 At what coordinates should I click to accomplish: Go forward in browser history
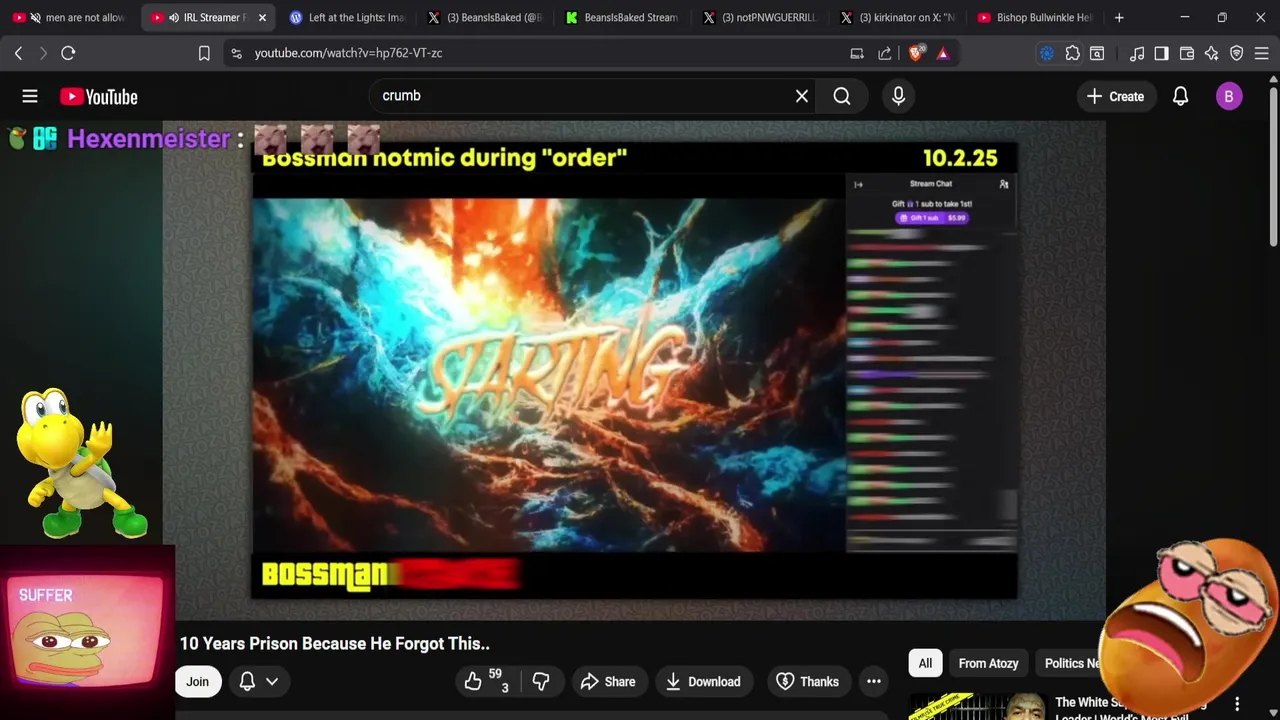tap(43, 53)
